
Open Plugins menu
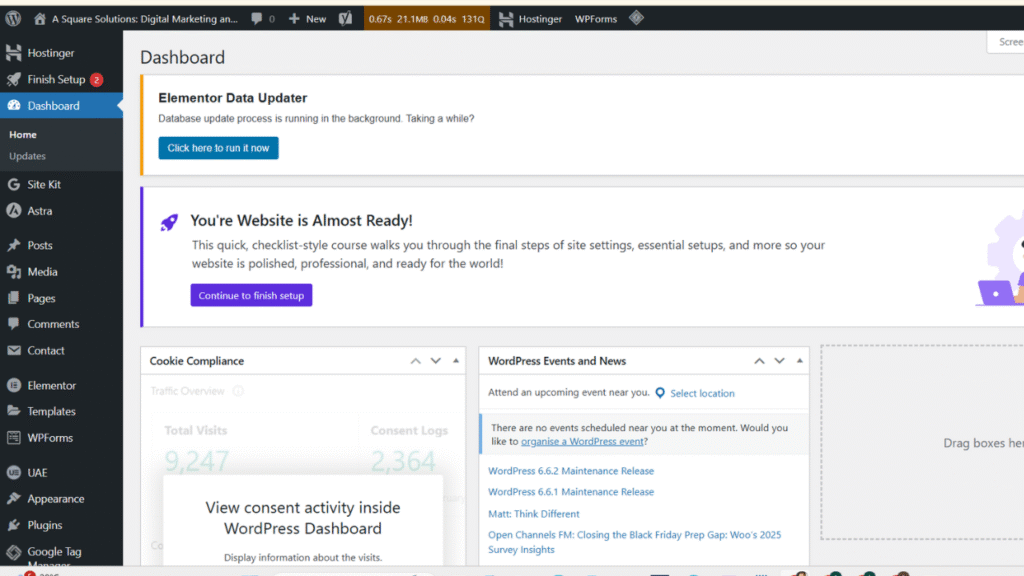point(61,525)
